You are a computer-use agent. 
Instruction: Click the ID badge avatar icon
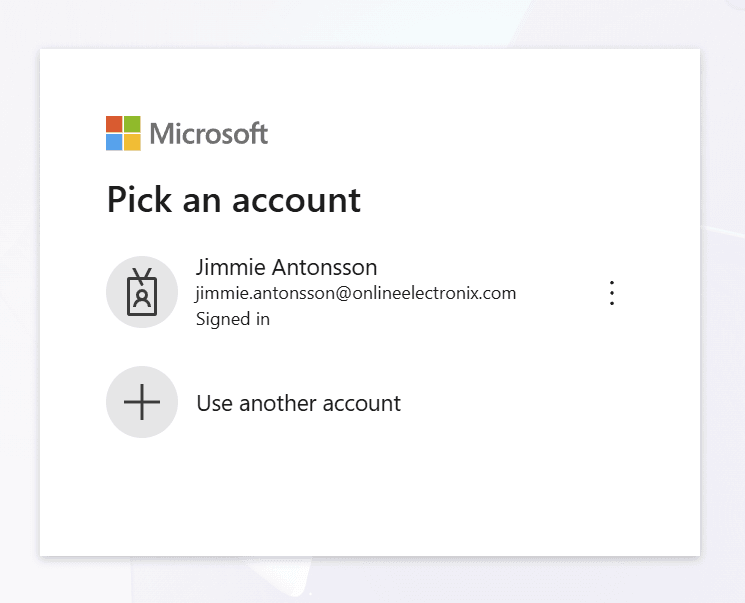[142, 292]
